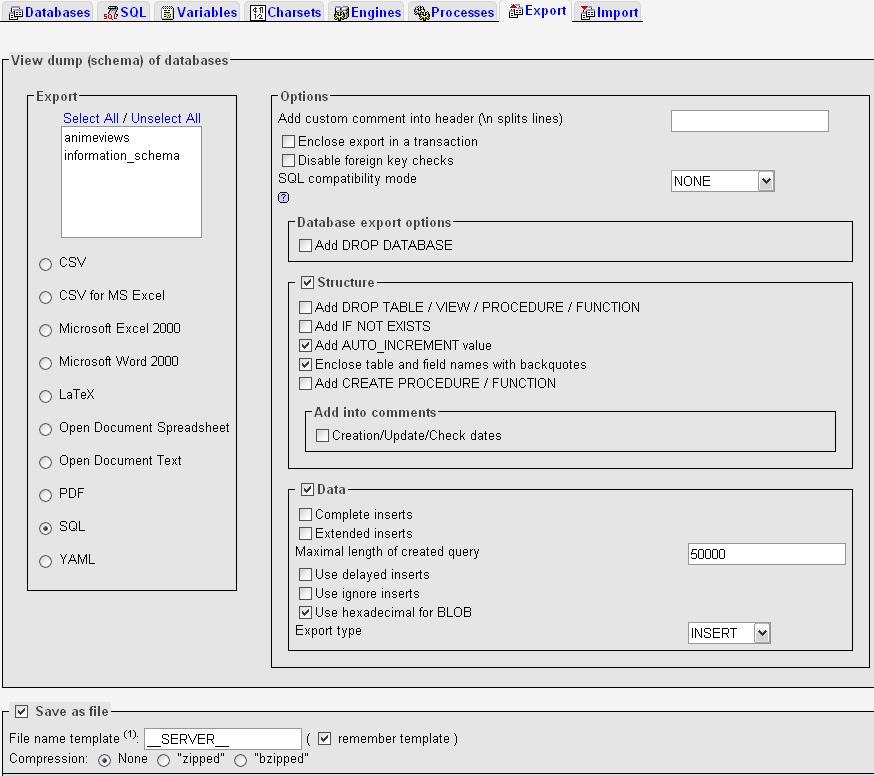Uncheck the Structure section checkbox

click(x=307, y=282)
